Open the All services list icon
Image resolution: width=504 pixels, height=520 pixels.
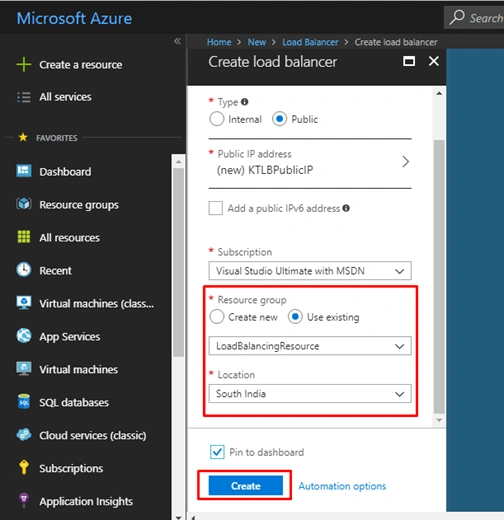[24, 97]
